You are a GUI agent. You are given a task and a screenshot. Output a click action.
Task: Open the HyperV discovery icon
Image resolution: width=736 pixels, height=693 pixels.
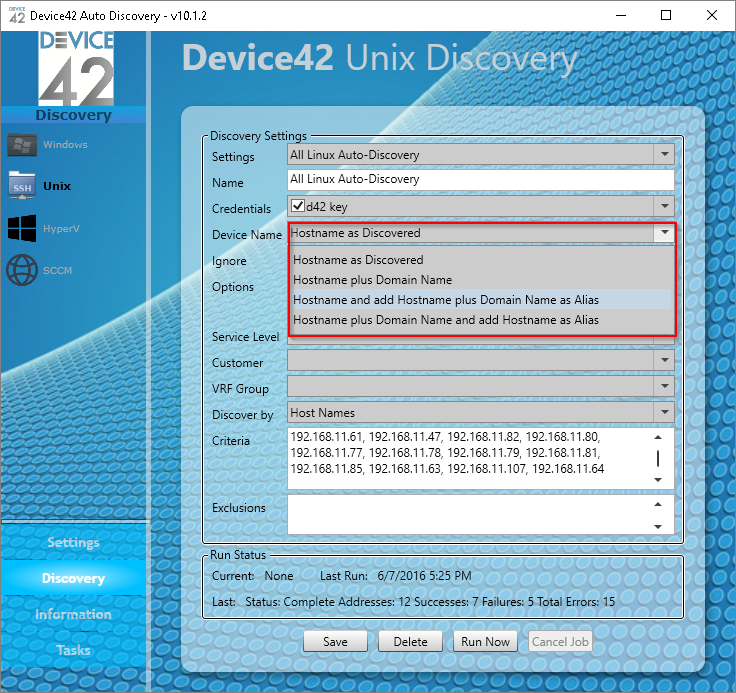tap(22, 228)
